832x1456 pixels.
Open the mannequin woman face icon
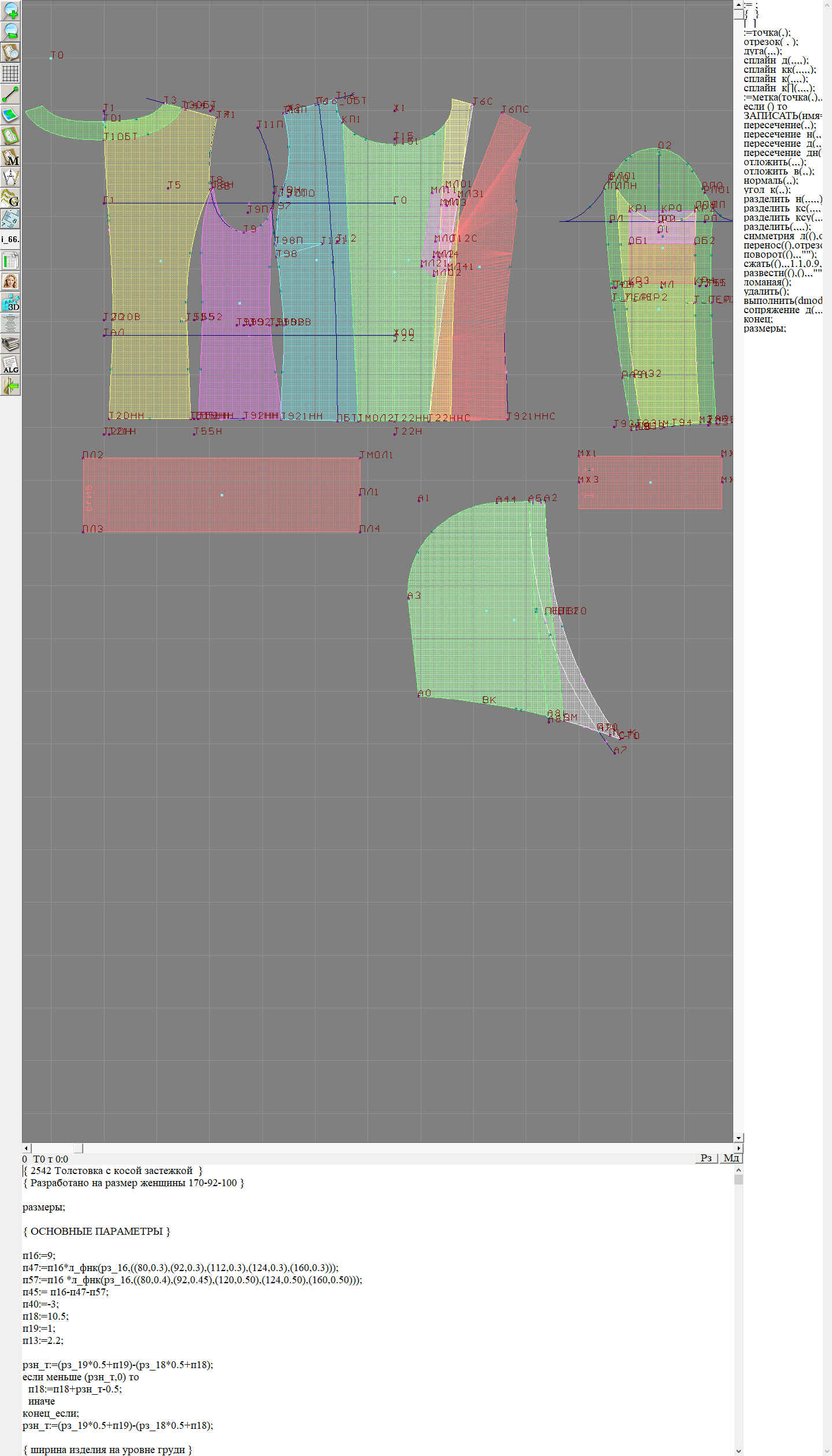pos(10,281)
